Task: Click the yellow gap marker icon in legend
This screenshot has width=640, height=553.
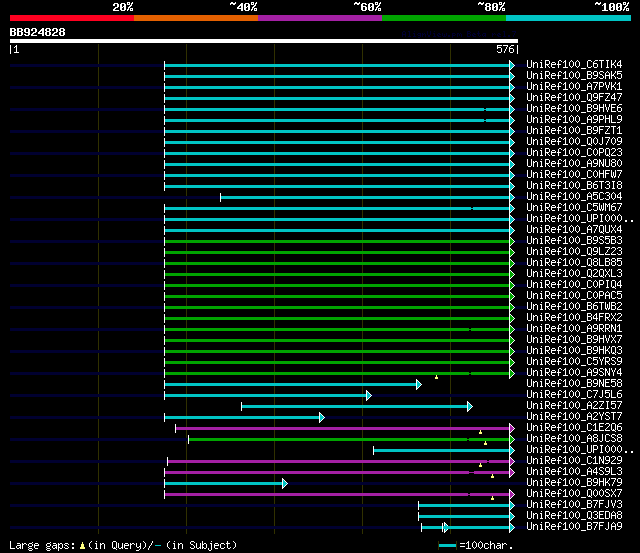Action: 82,545
